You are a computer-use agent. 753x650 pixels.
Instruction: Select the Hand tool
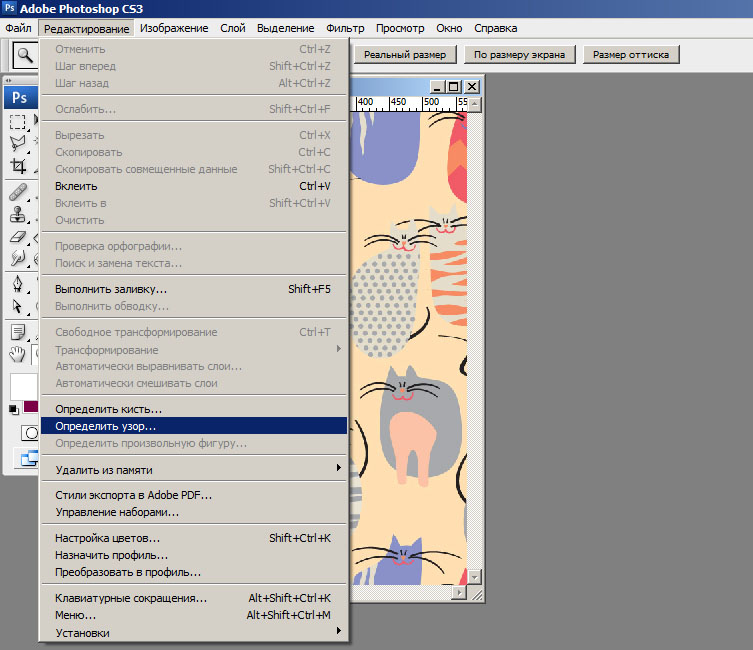pyautogui.click(x=18, y=354)
